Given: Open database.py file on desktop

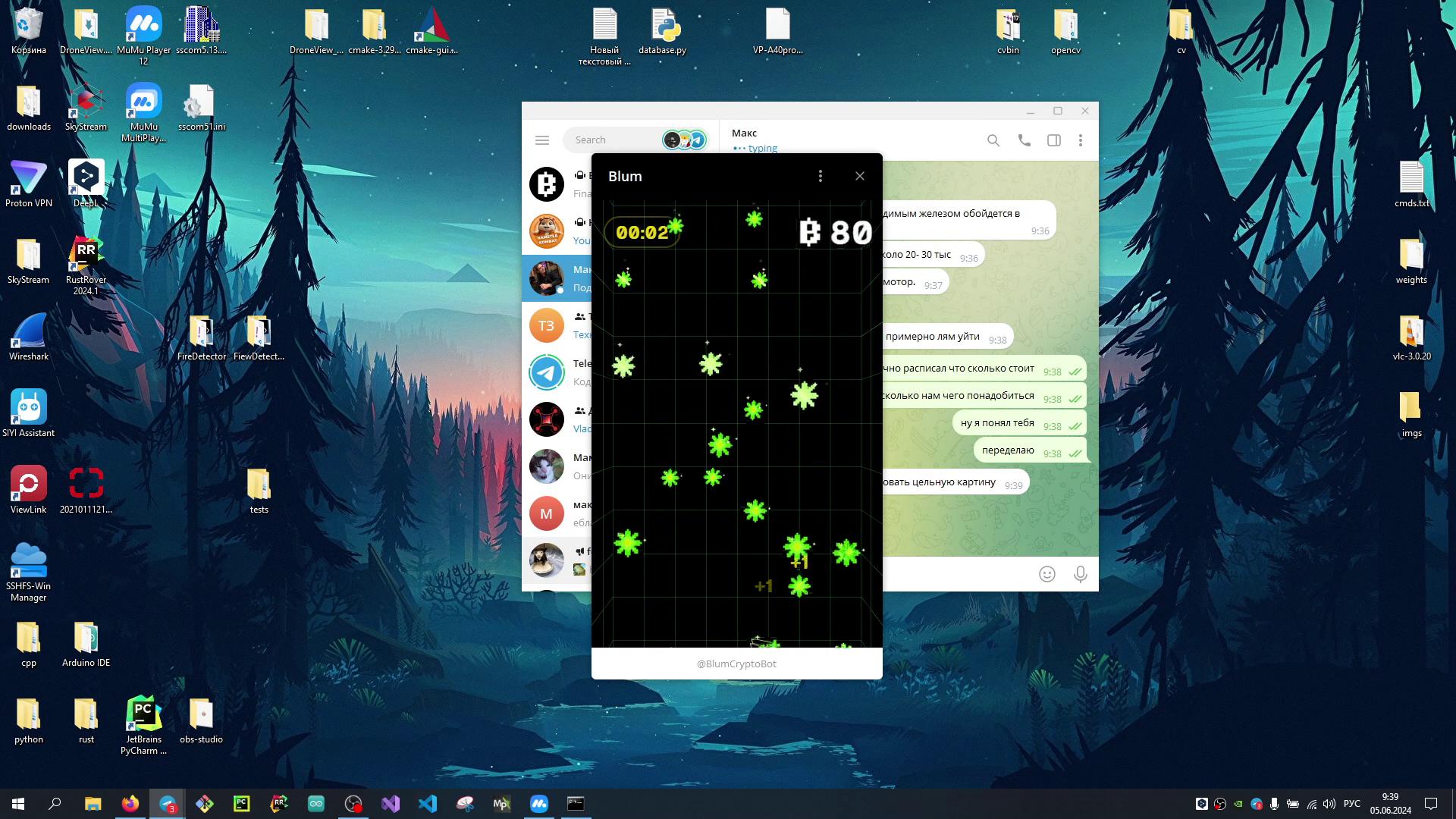Looking at the screenshot, I should pos(662,32).
